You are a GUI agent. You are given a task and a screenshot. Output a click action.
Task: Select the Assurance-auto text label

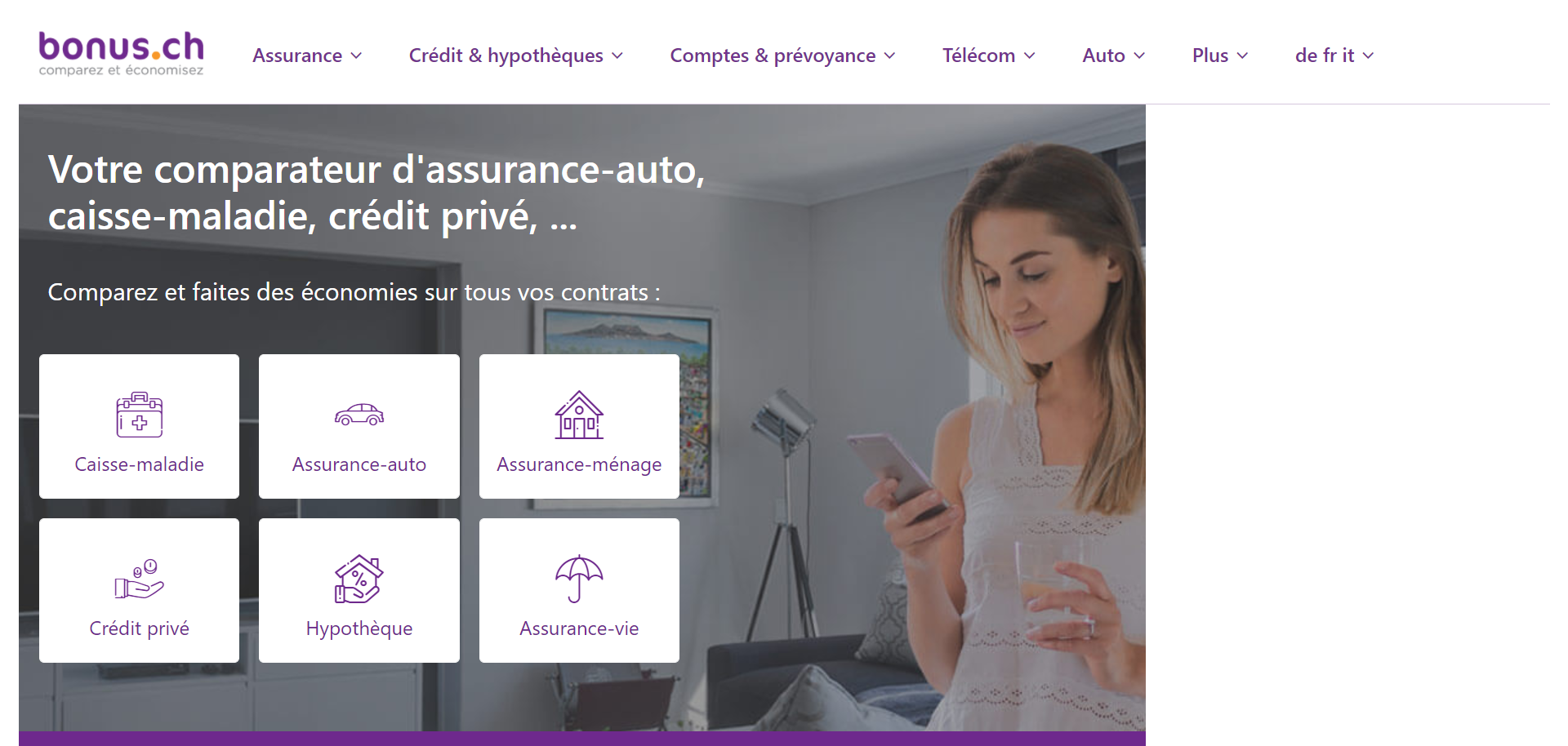click(x=359, y=464)
